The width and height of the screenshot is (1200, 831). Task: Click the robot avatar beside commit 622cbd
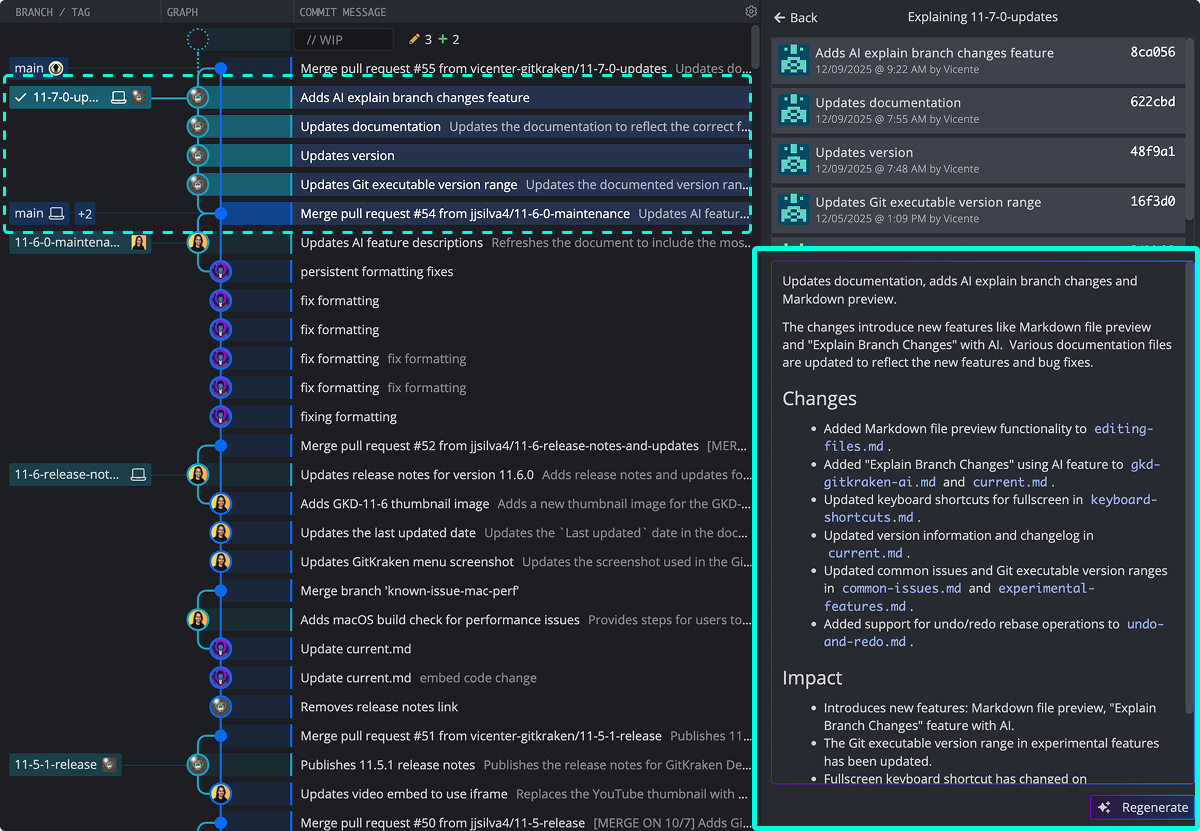click(793, 110)
